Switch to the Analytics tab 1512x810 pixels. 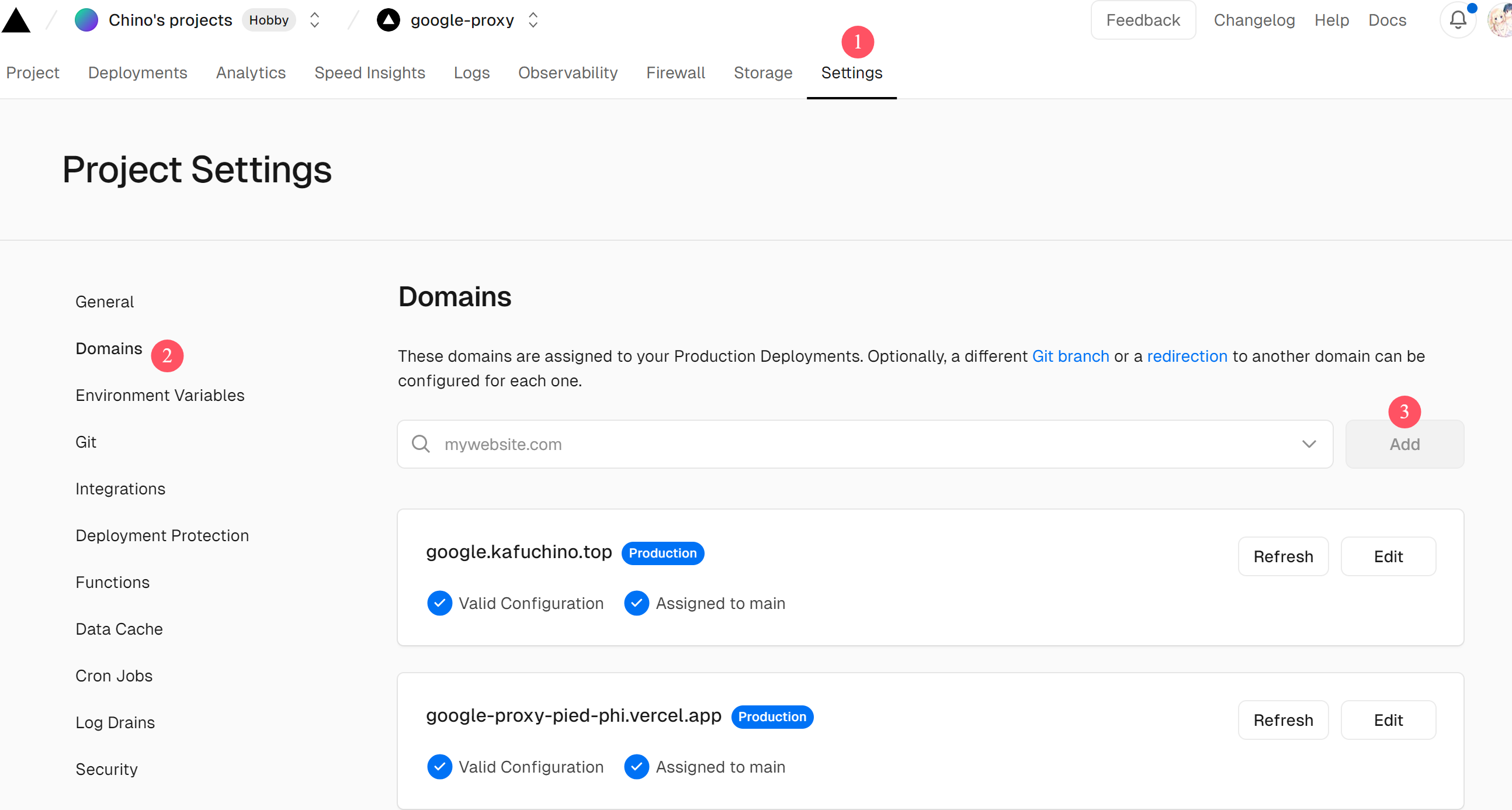tap(251, 73)
